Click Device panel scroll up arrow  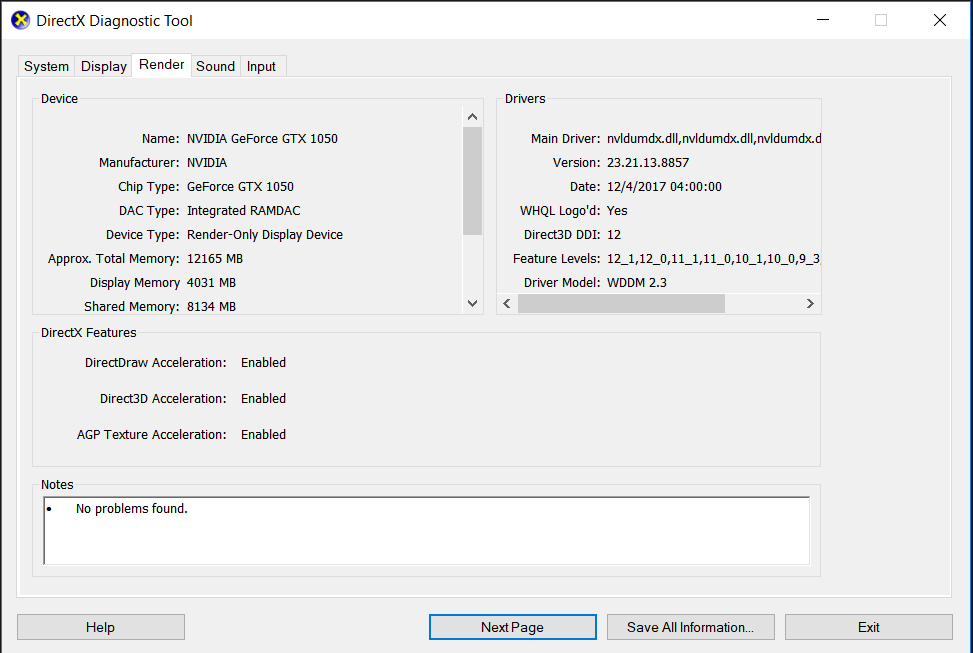coord(472,117)
